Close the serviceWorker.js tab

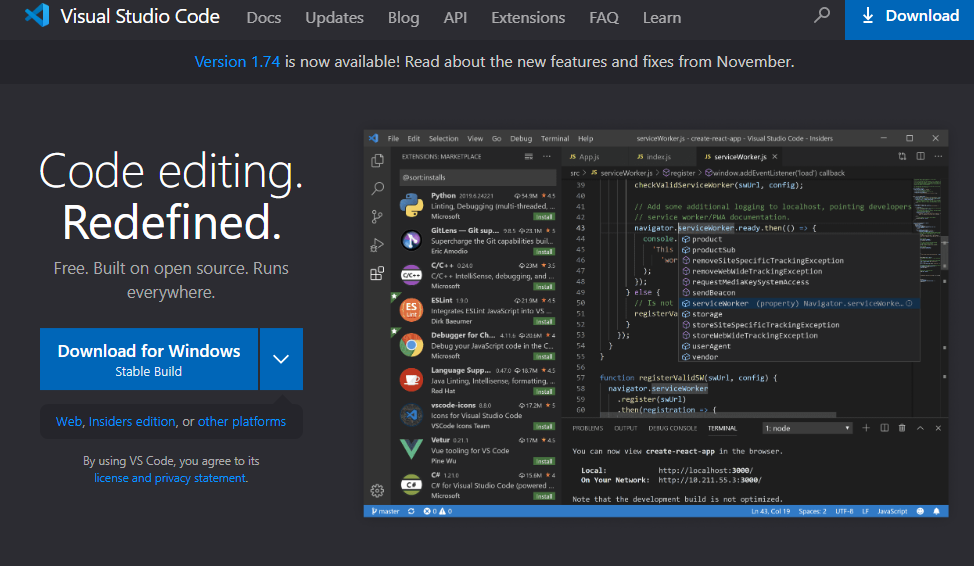[775, 157]
